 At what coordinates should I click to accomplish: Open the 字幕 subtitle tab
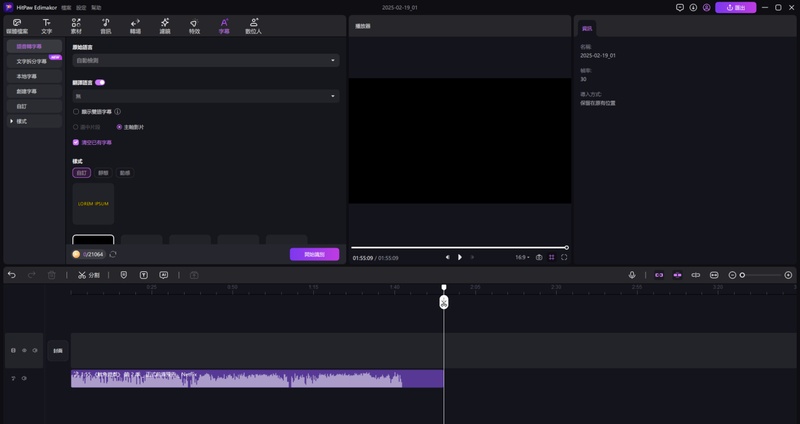pos(224,25)
